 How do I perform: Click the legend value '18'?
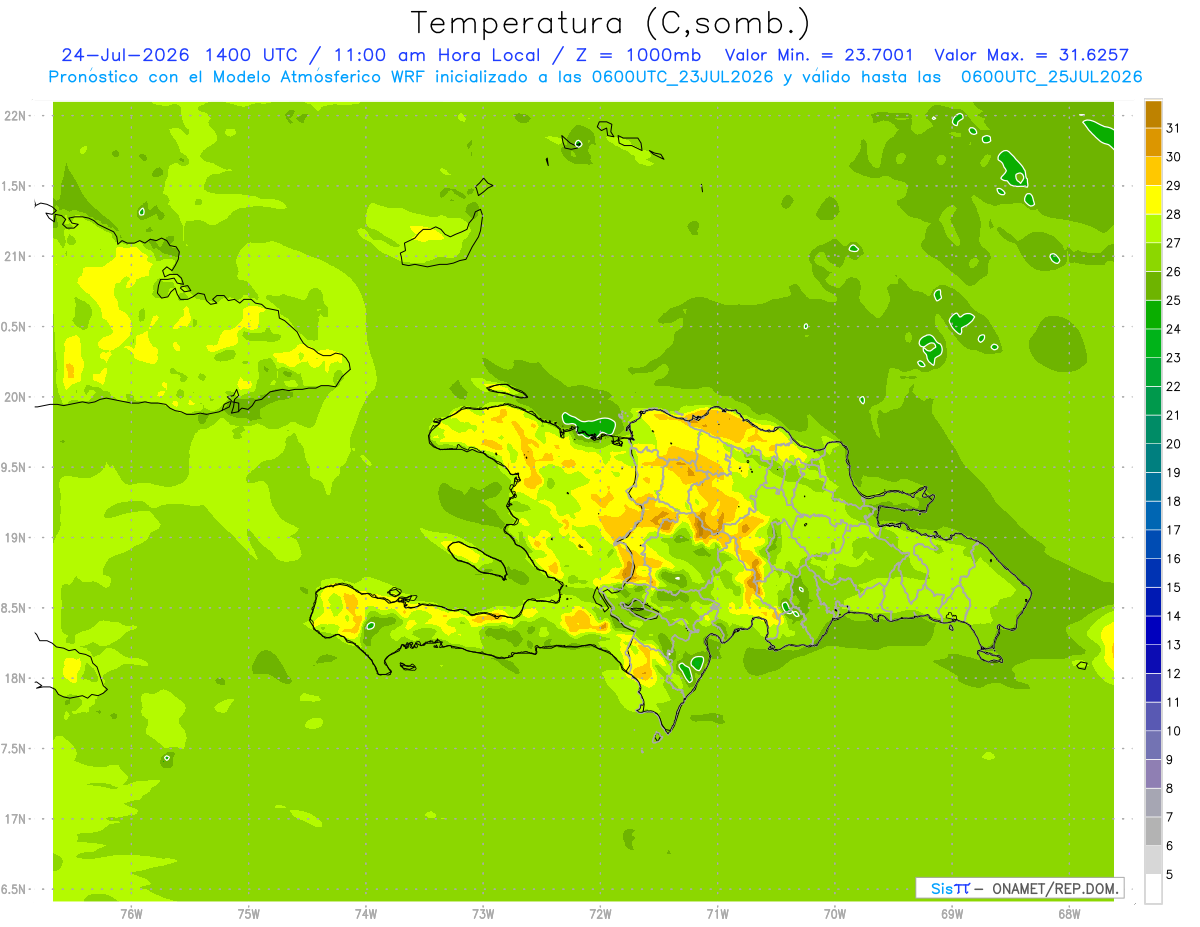tap(1173, 501)
